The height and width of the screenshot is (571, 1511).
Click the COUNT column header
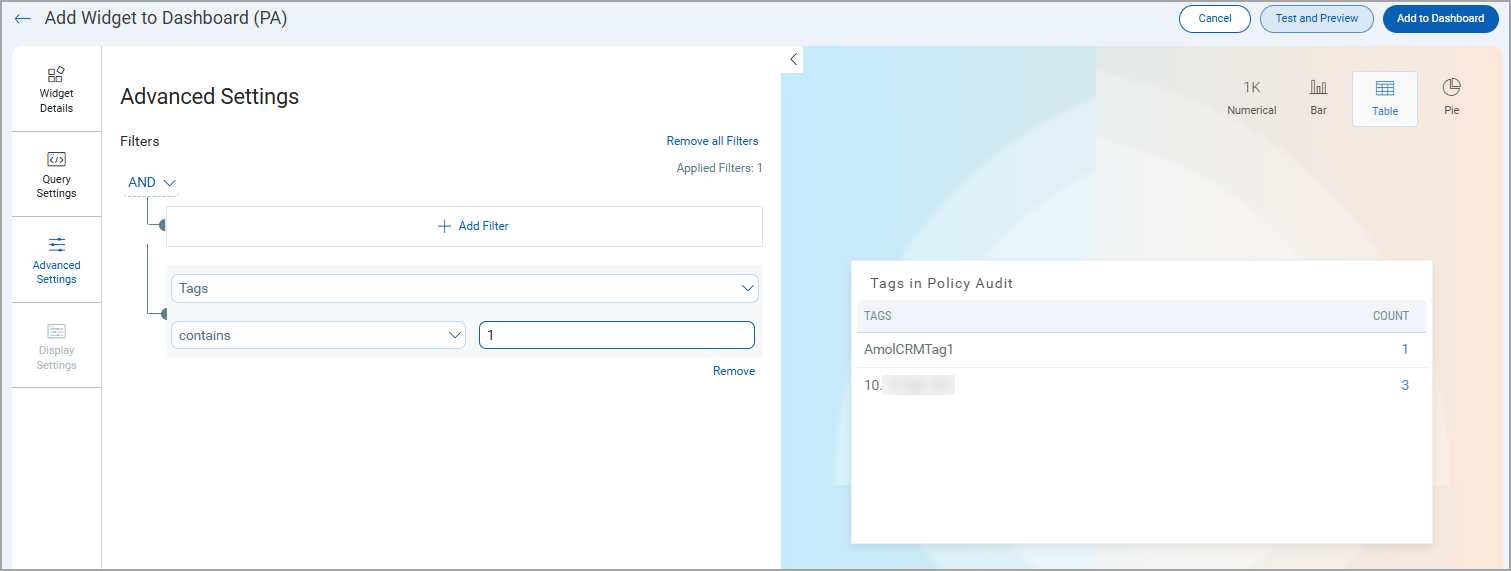(x=1391, y=316)
